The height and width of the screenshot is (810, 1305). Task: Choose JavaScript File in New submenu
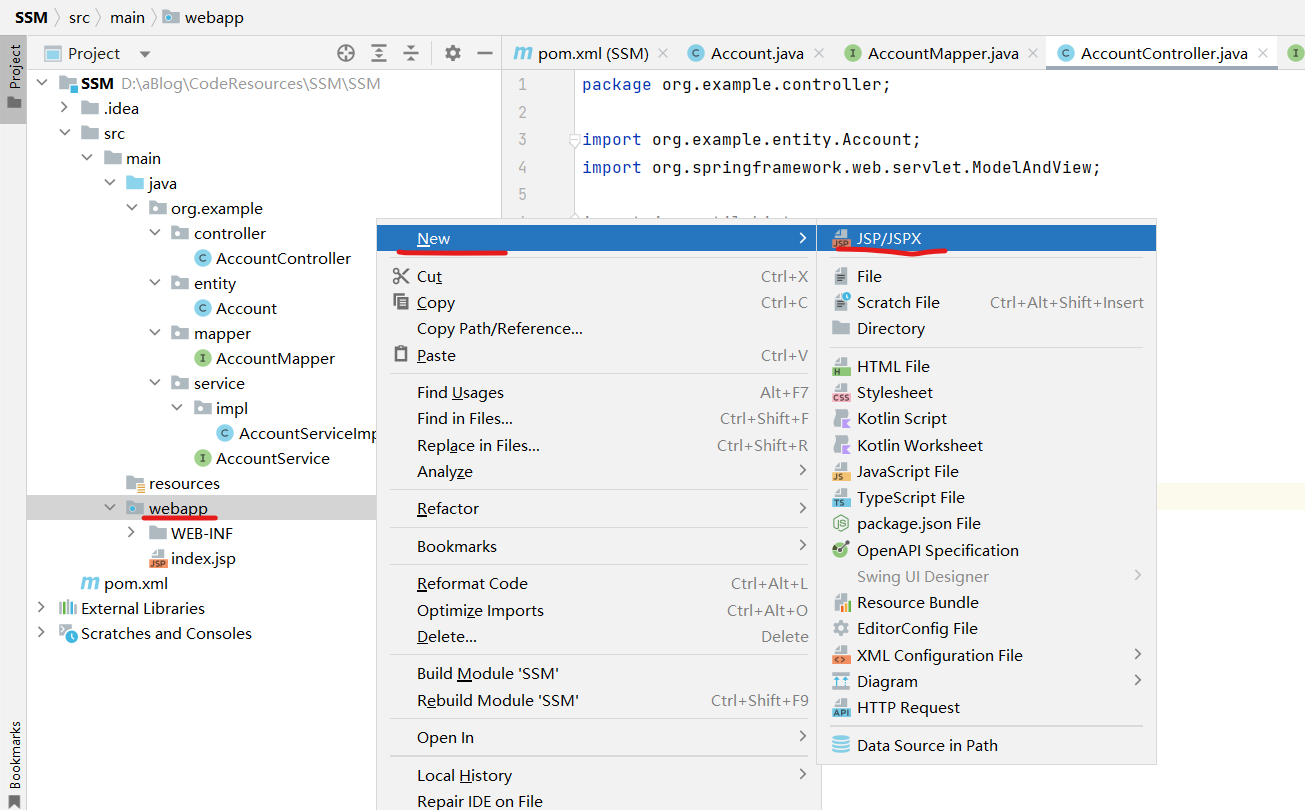tap(986, 471)
